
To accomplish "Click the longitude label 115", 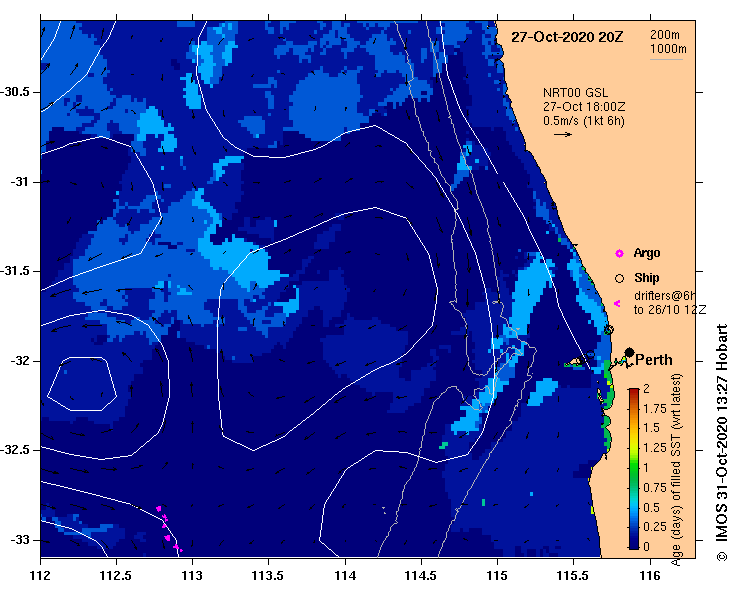I will click(x=497, y=576).
